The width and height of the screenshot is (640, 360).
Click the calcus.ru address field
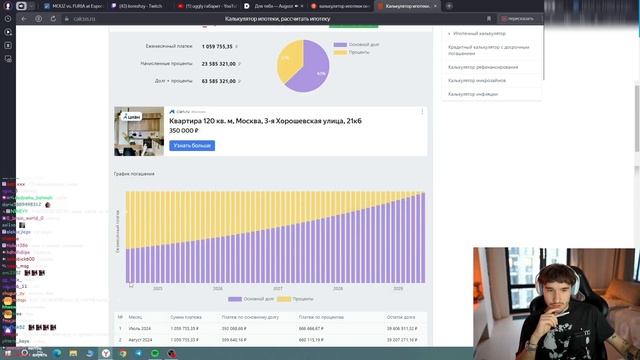84,19
